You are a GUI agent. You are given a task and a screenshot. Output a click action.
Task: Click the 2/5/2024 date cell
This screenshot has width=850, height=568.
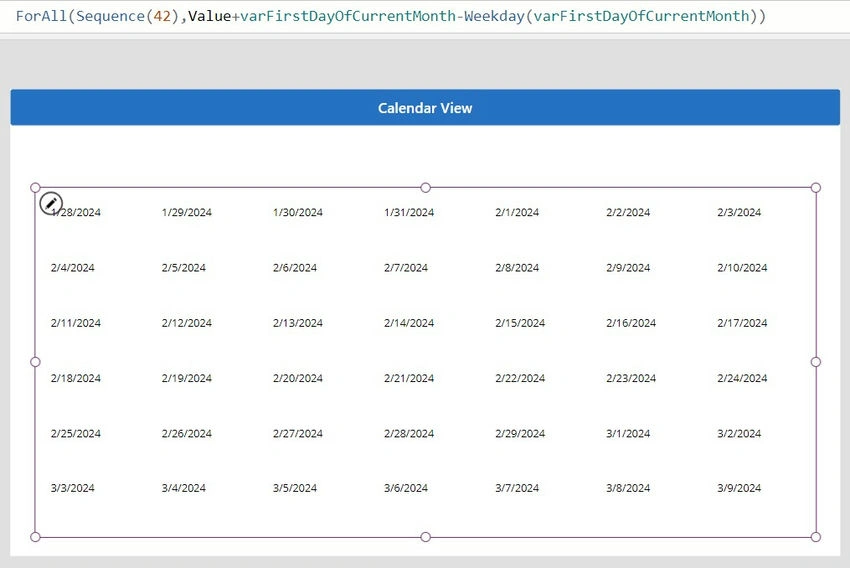[184, 268]
